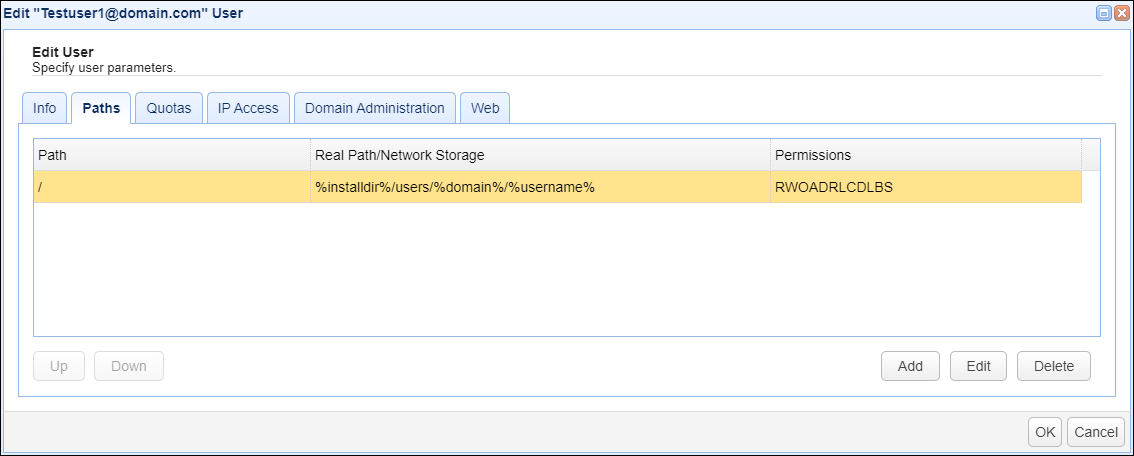This screenshot has width=1134, height=456.
Task: Open the Domain Administration tab
Action: (x=375, y=108)
